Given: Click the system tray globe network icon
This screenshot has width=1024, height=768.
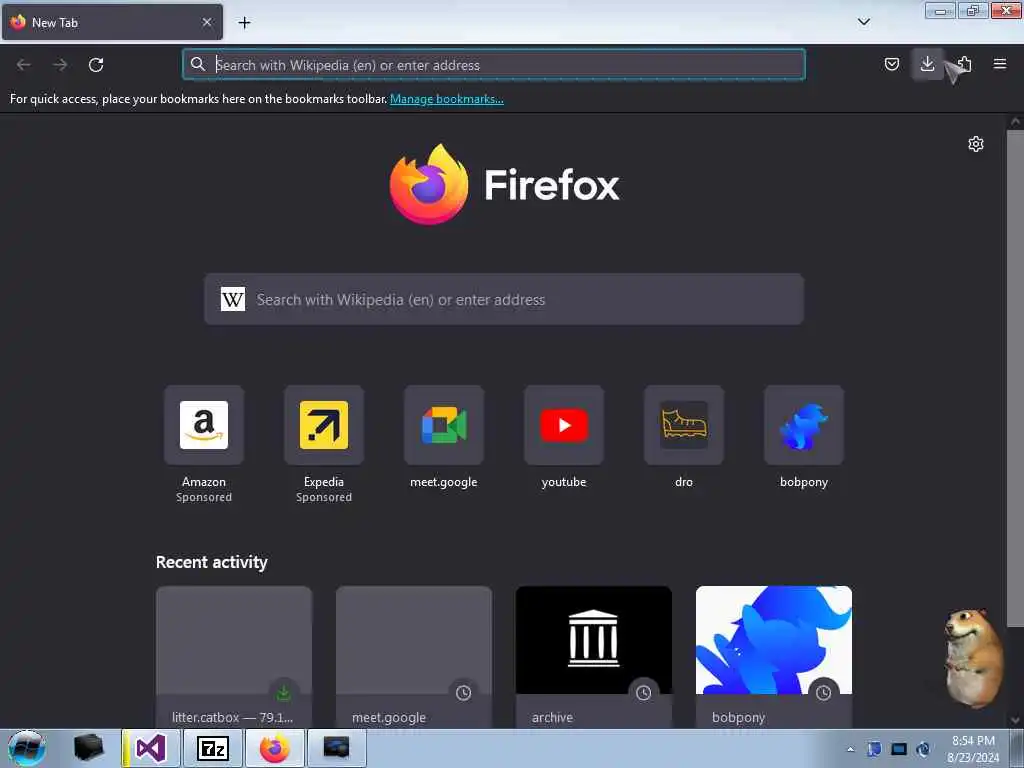Looking at the screenshot, I should pyautogui.click(x=923, y=749).
